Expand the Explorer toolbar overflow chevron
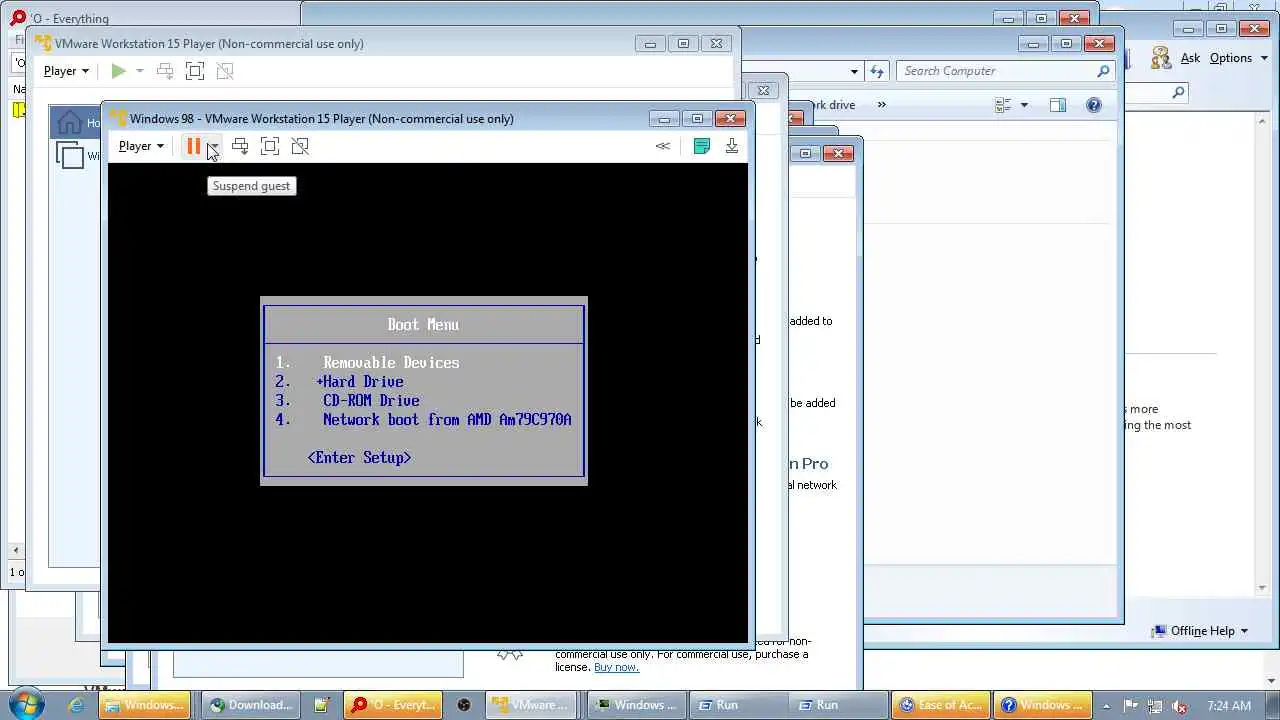1280x720 pixels. (881, 105)
